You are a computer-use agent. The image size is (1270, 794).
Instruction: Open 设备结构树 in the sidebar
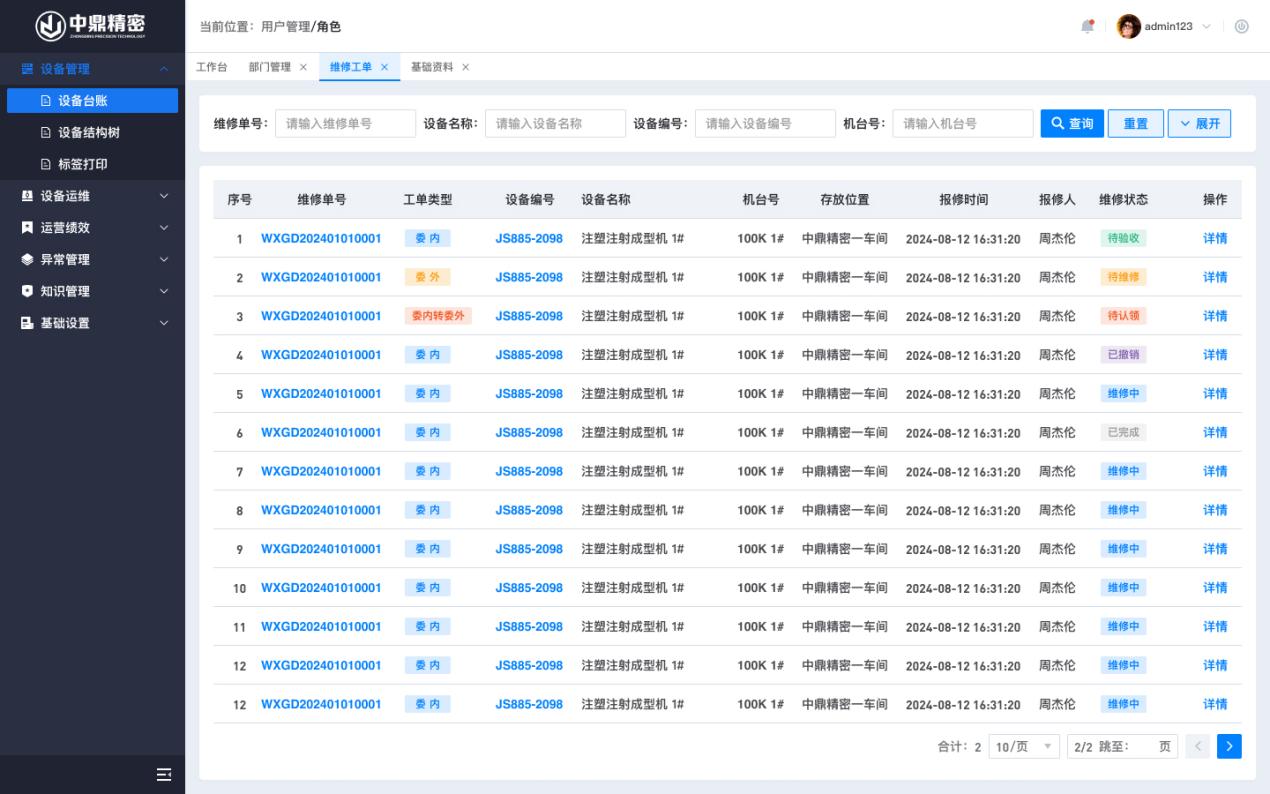click(x=88, y=132)
